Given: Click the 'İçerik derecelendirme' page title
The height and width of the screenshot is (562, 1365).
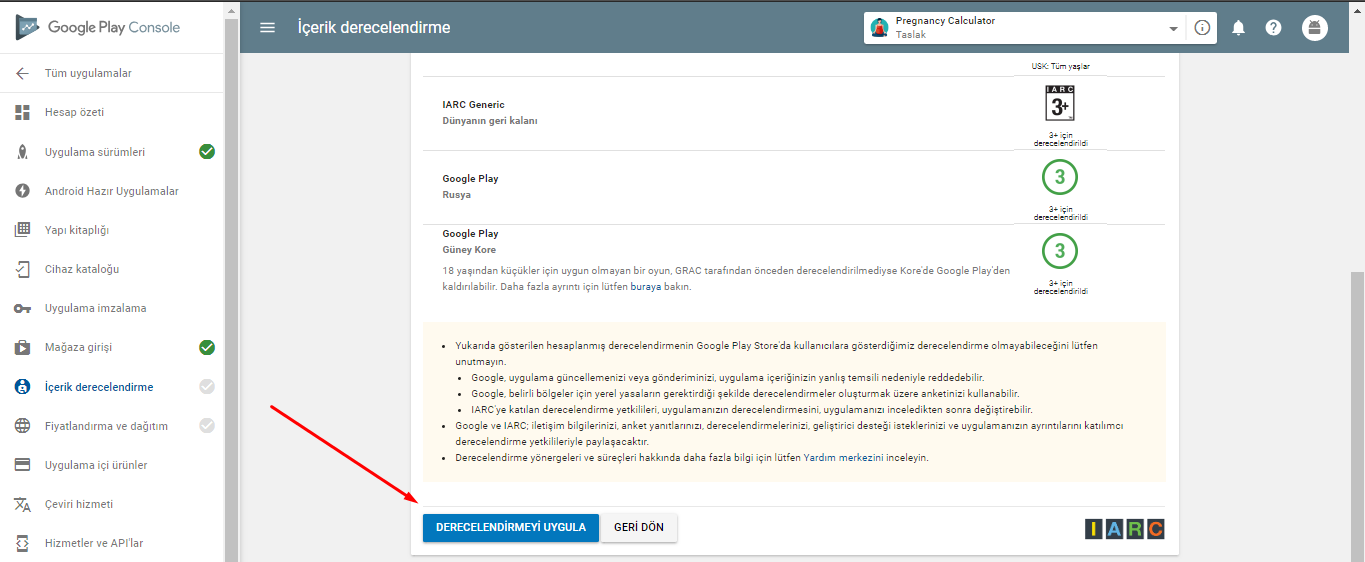Looking at the screenshot, I should (x=374, y=27).
